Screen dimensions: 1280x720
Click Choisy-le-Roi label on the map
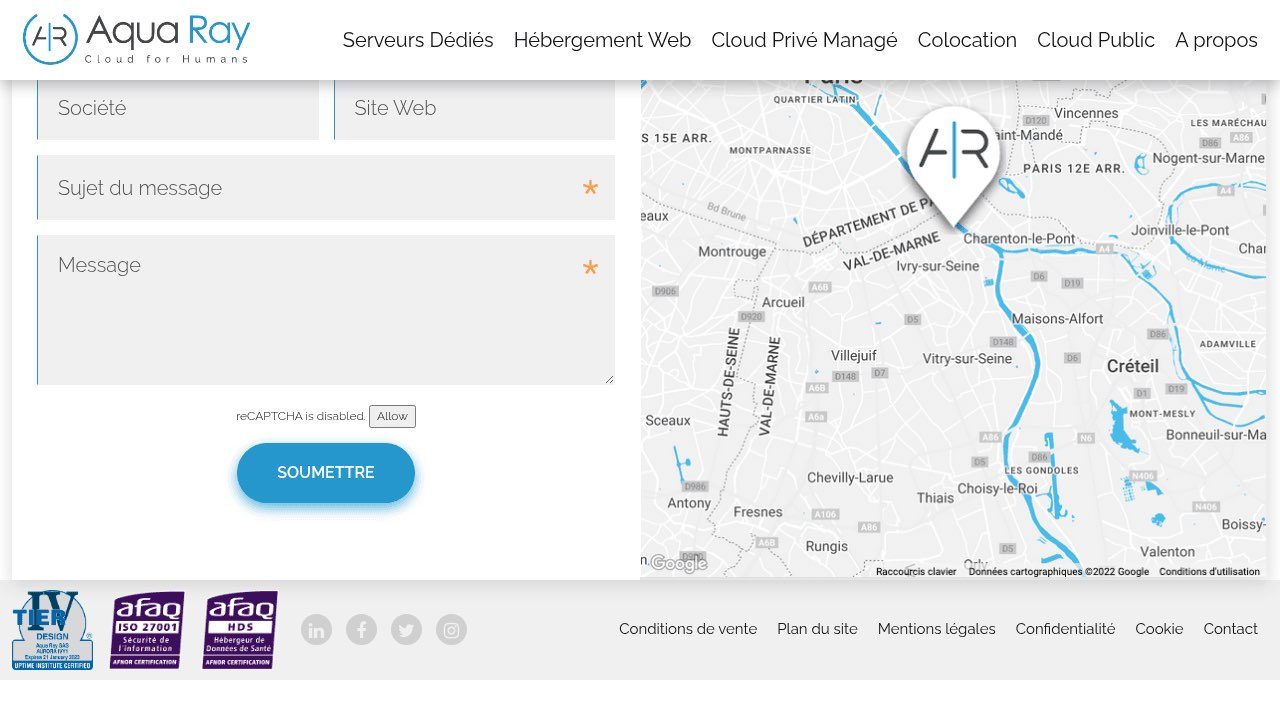click(997, 489)
